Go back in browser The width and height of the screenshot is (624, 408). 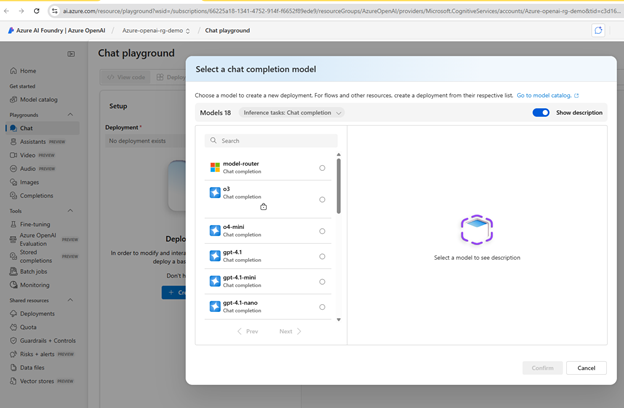tap(7, 11)
